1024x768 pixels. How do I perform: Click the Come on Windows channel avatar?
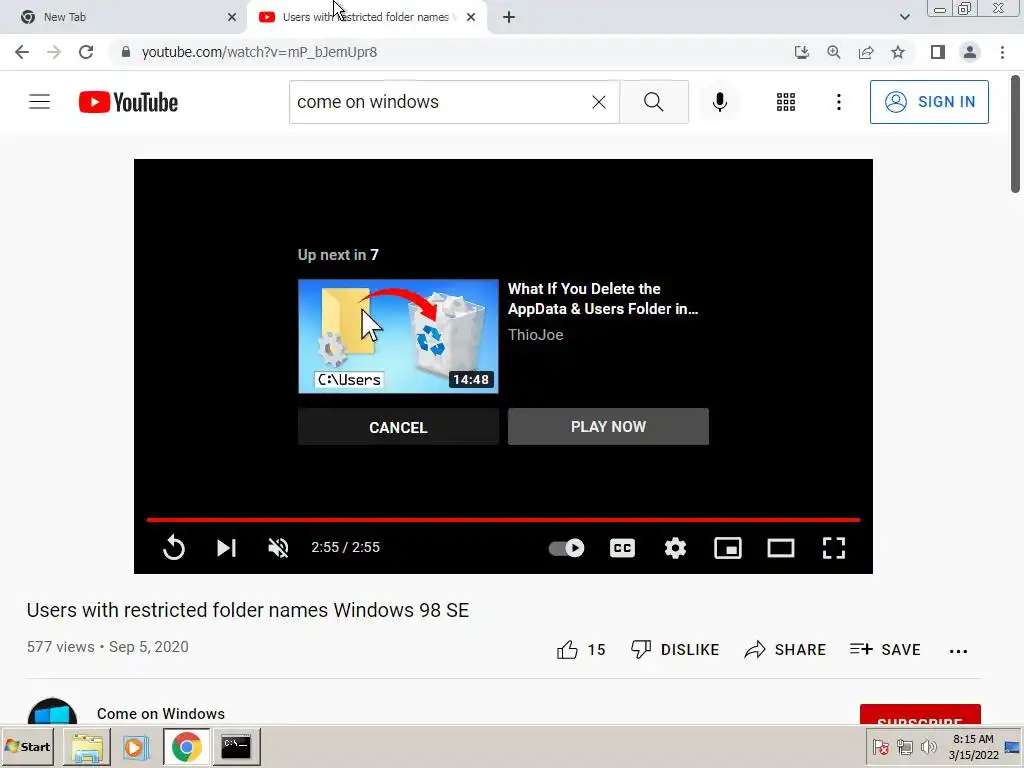(x=52, y=711)
